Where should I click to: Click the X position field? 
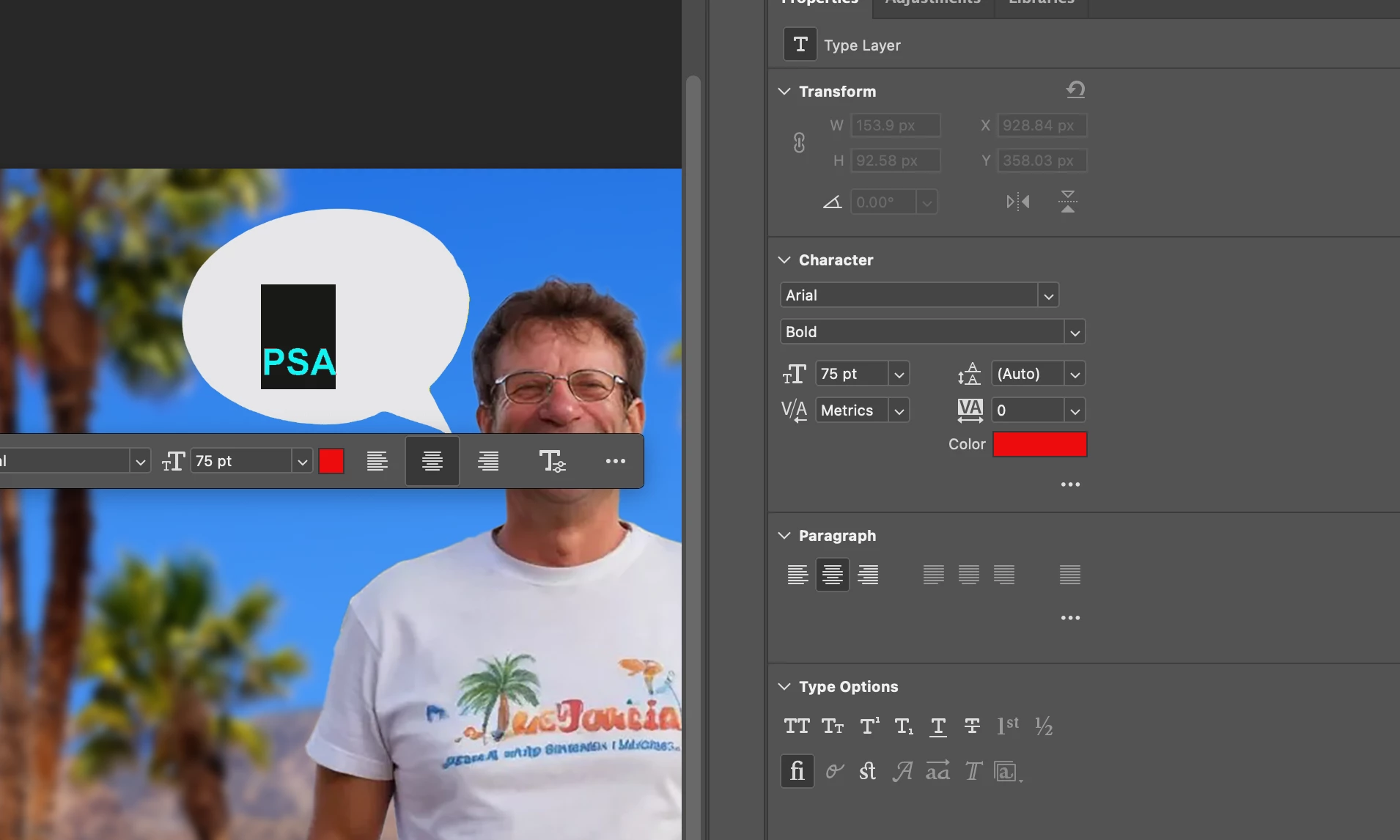[1042, 125]
